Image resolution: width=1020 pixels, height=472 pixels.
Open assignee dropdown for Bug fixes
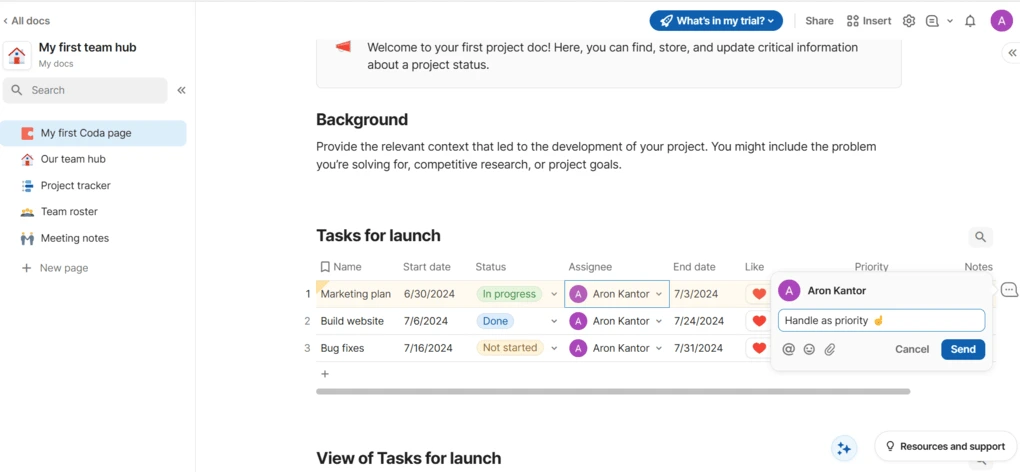click(x=658, y=348)
